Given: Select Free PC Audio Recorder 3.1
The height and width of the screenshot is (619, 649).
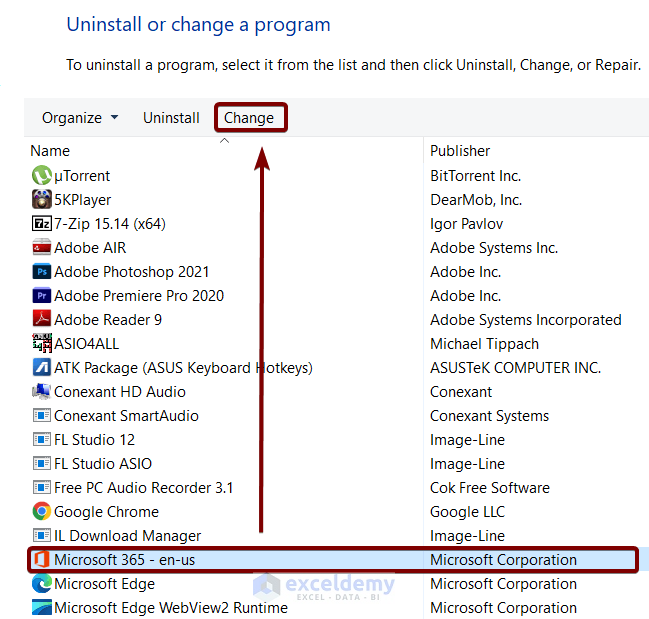Looking at the screenshot, I should pos(144,488).
